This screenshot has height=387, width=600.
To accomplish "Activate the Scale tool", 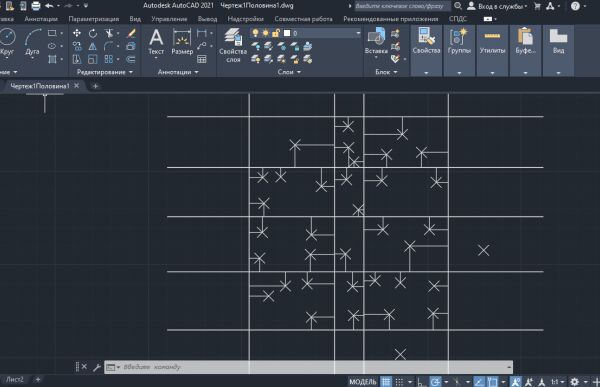I will [93, 59].
